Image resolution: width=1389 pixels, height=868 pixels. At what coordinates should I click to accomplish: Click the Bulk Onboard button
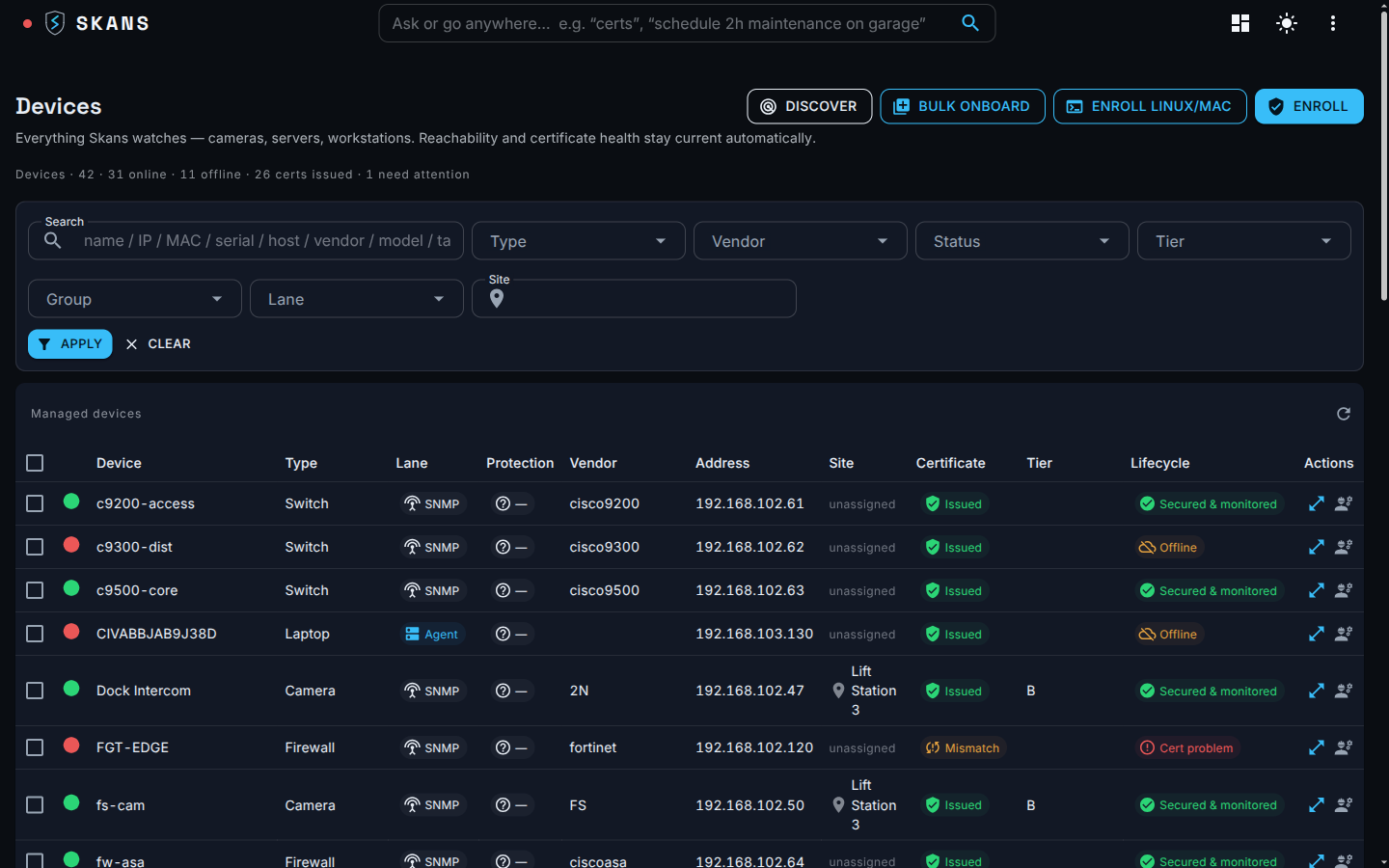(x=963, y=106)
